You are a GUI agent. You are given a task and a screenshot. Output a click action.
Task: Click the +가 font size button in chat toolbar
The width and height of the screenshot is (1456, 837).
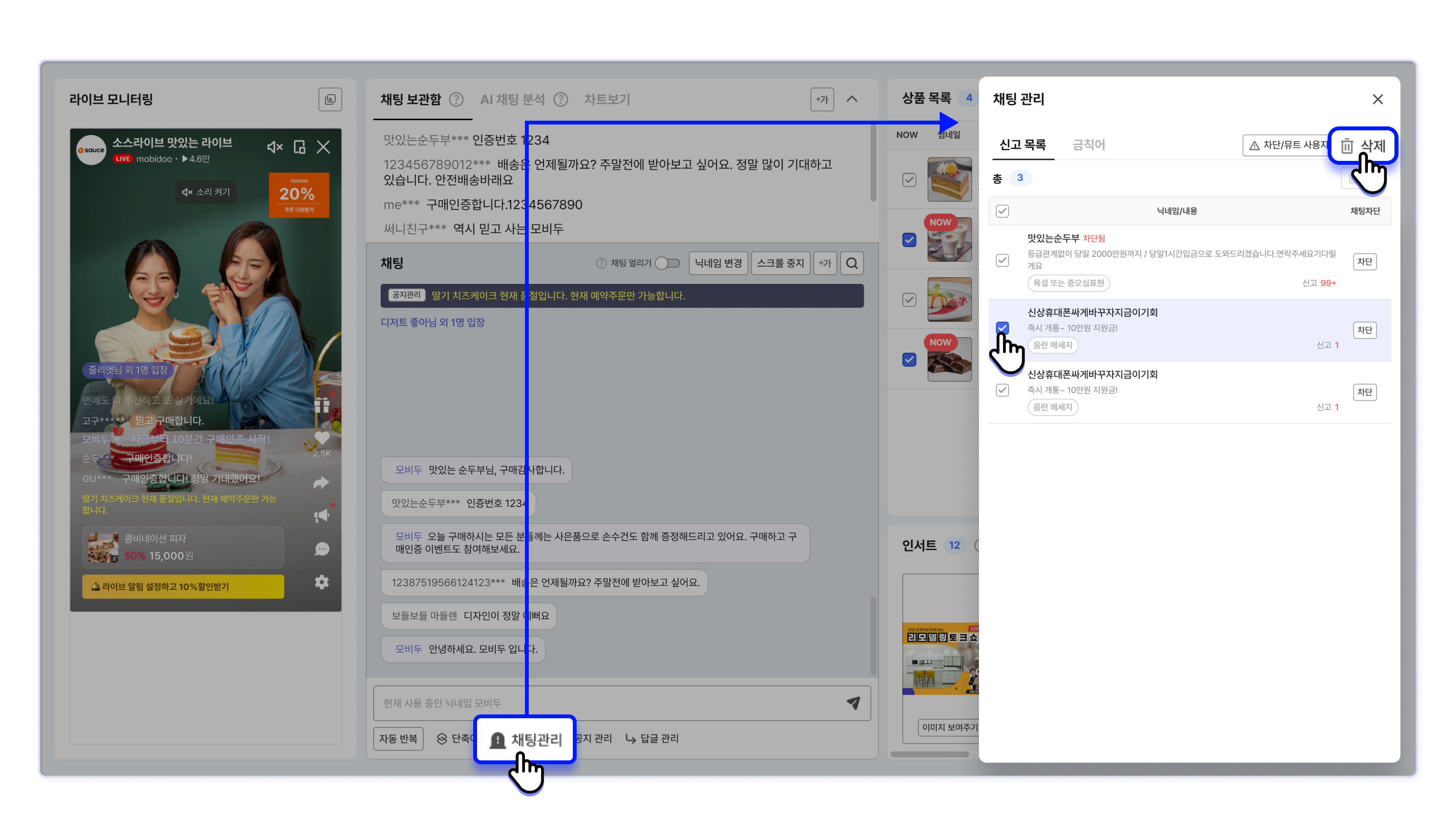(x=825, y=263)
